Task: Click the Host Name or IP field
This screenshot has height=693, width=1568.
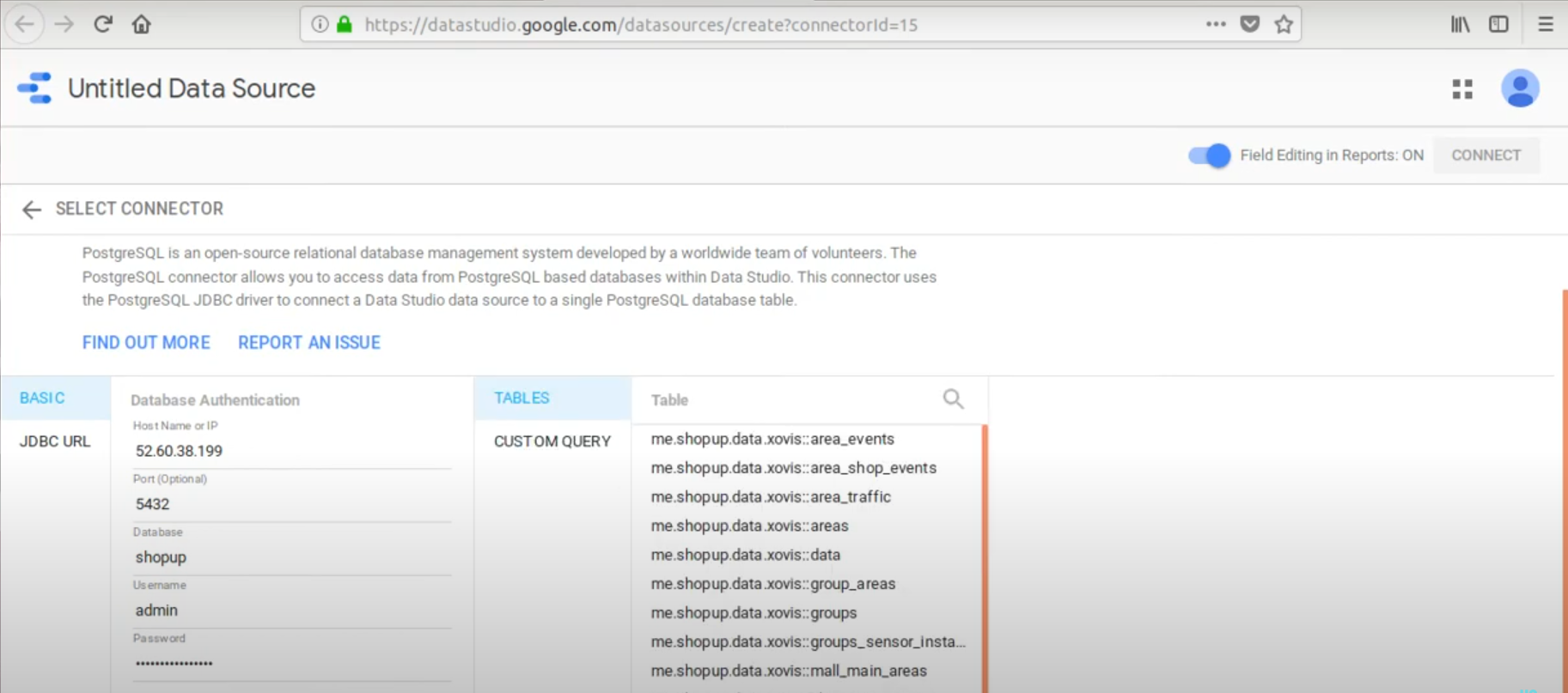Action: click(292, 451)
